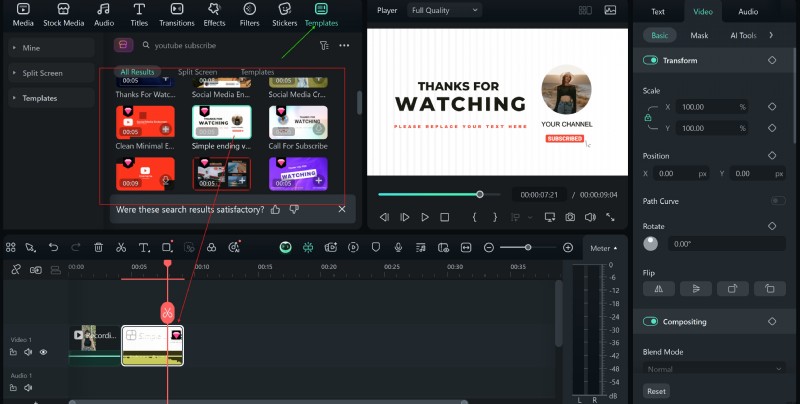This screenshot has width=800, height=404.
Task: Open the Stickers panel
Action: point(286,13)
